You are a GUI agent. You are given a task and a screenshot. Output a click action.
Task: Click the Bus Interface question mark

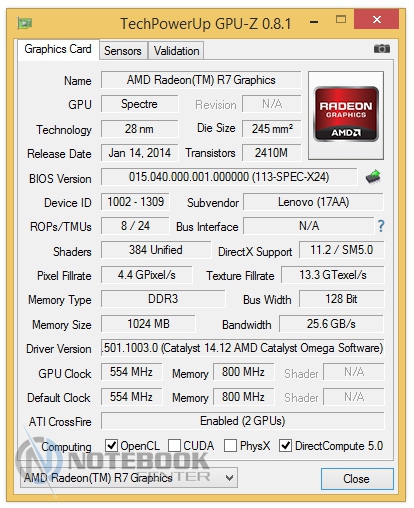pyautogui.click(x=381, y=226)
